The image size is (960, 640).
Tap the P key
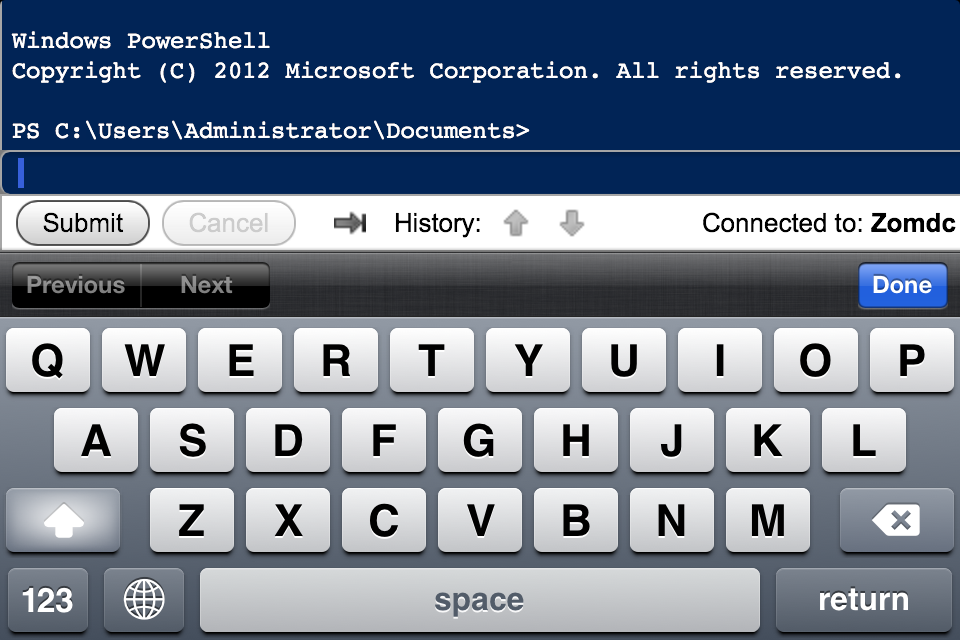coord(912,360)
